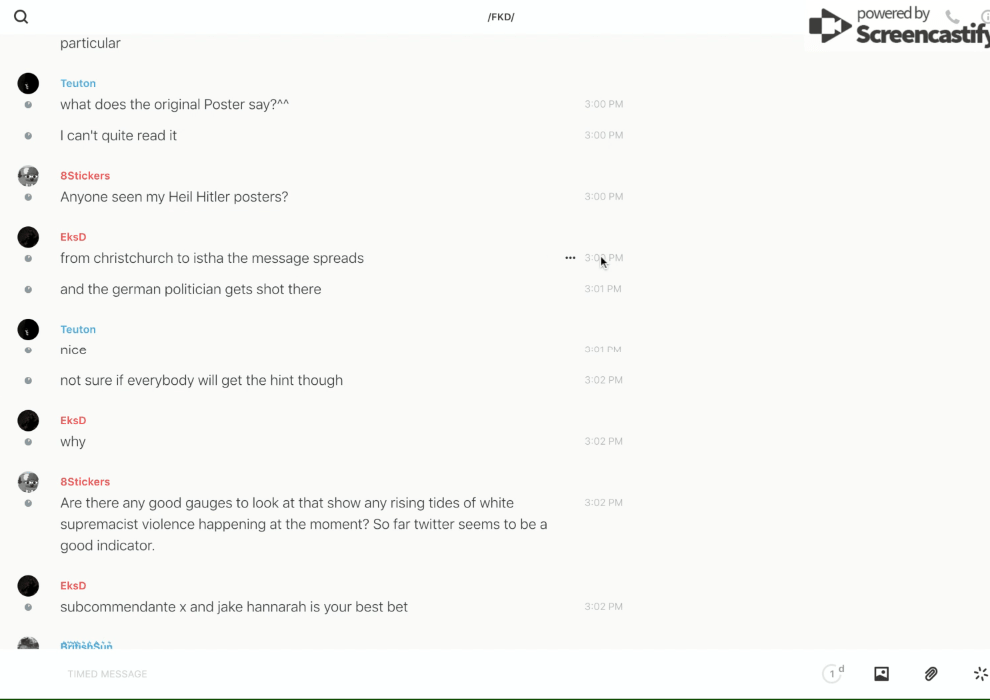Viewport: 990px width, 700px height.
Task: Click Teuton's avatar above the poster question
Action: coord(28,84)
